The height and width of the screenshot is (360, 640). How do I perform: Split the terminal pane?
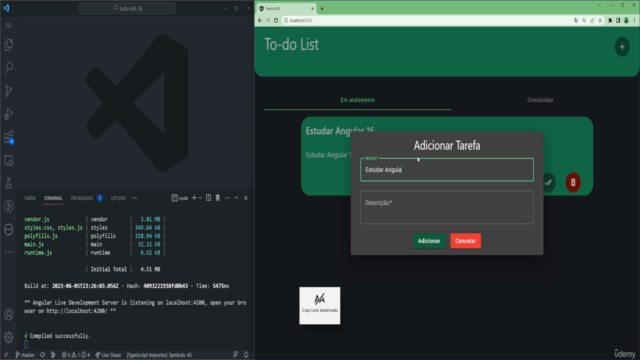click(209, 198)
